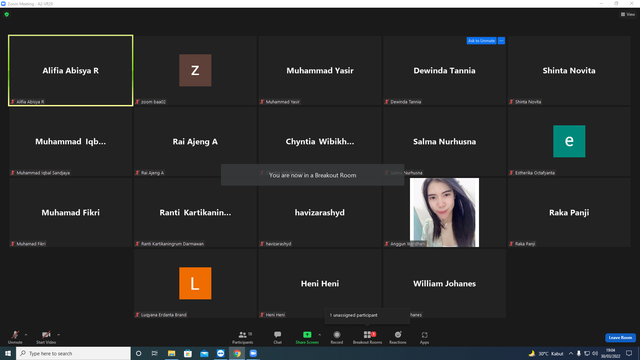Open more options on Dewinda Tannia tile
Image resolution: width=640 pixels, height=360 pixels.
(501, 40)
